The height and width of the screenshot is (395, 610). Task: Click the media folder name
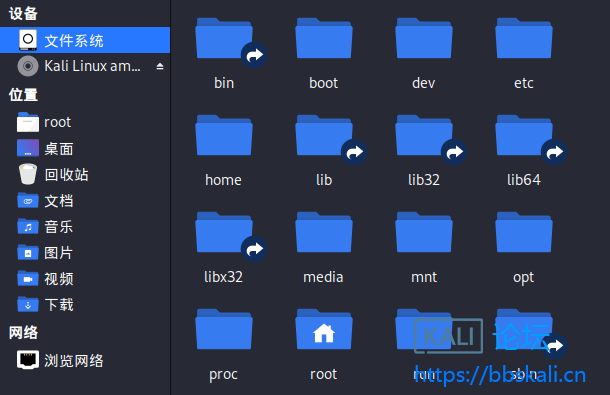tap(324, 277)
